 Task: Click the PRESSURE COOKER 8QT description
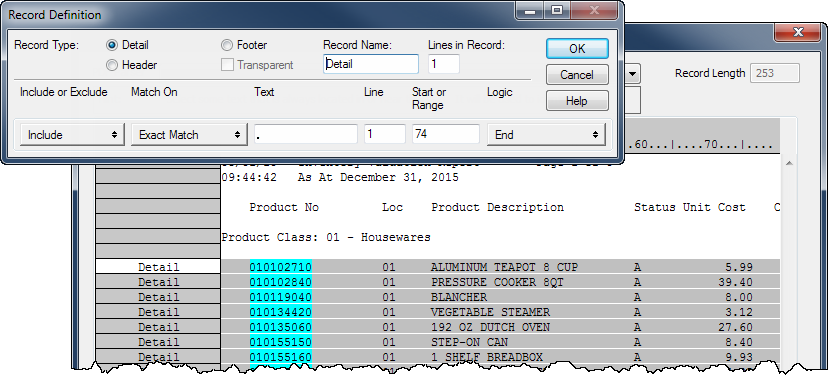[x=497, y=282]
